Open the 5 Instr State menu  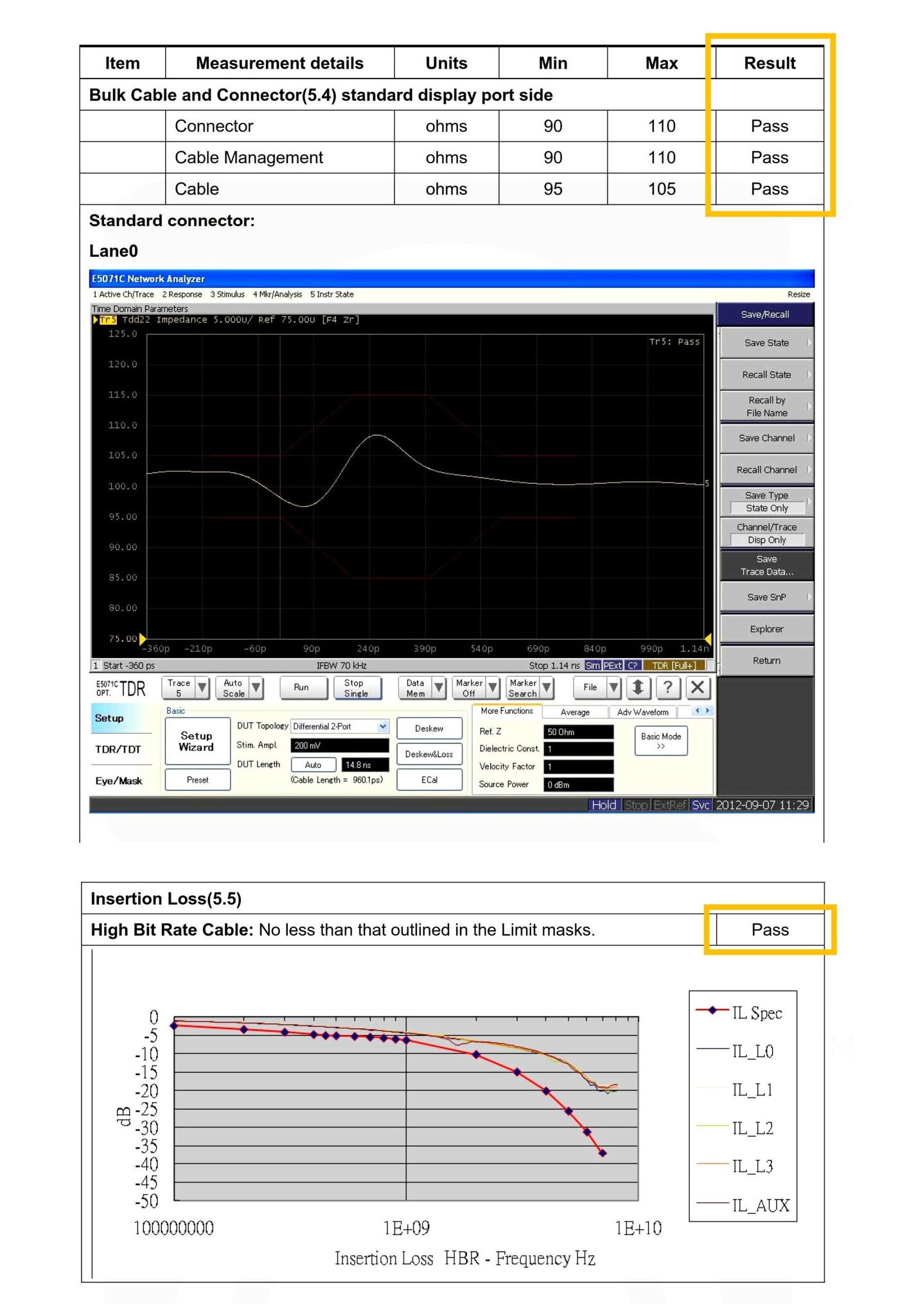coord(331,294)
